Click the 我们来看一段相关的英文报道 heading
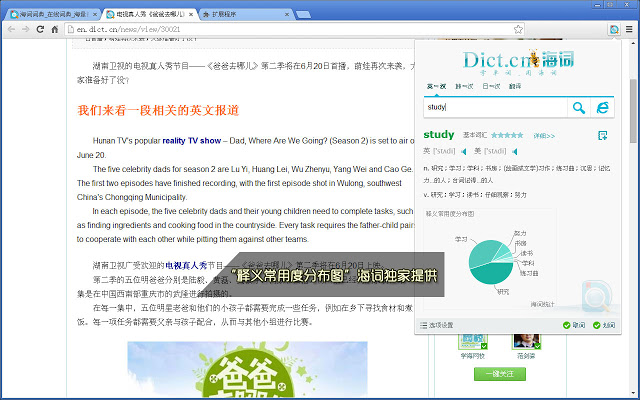The height and width of the screenshot is (400, 640). coord(158,111)
